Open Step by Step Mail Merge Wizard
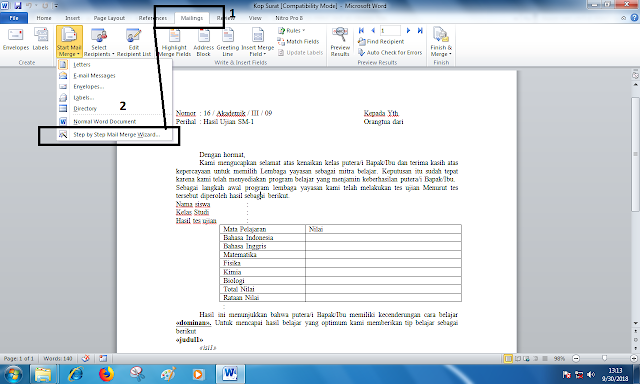The height and width of the screenshot is (384, 640). 114,134
